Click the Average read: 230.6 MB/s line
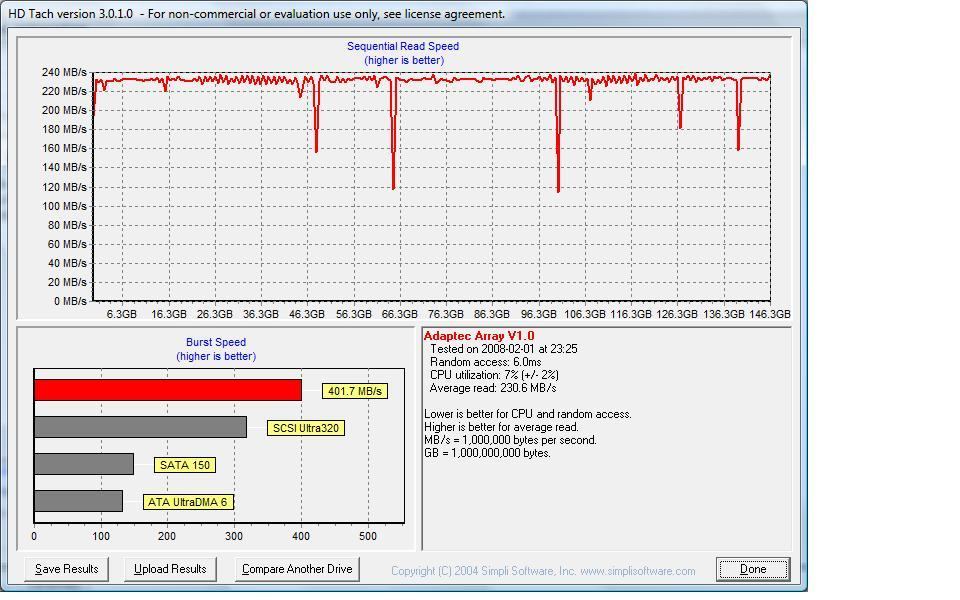The height and width of the screenshot is (600, 960). coord(492,388)
